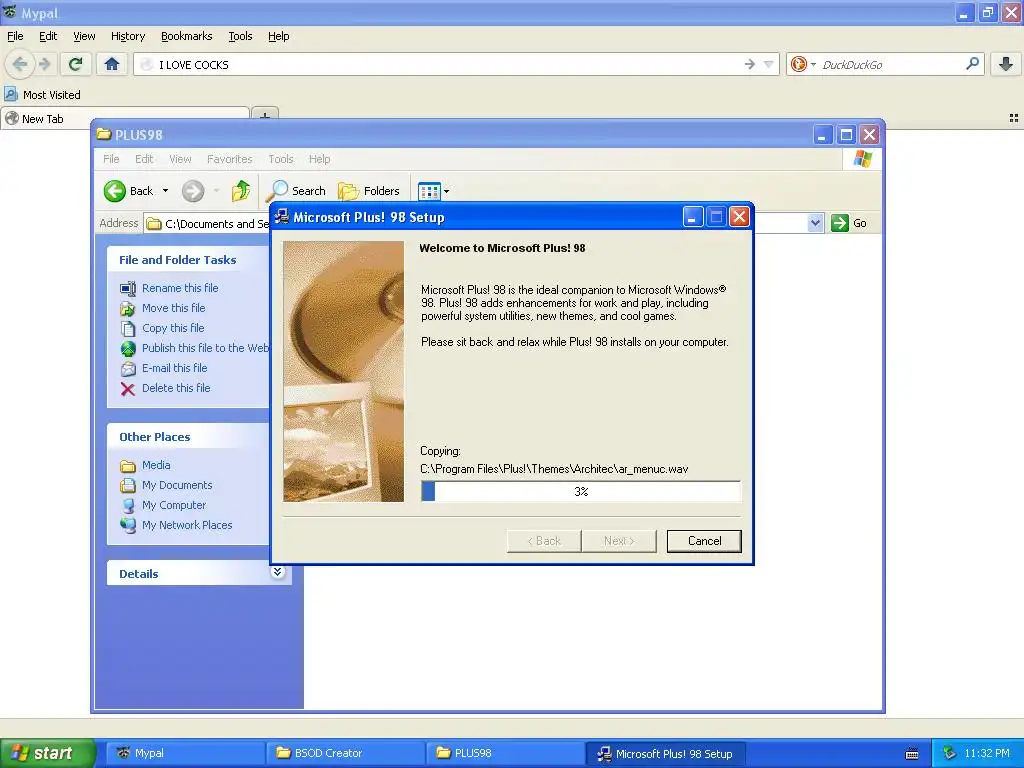Go up one folder level in Explorer
The width and height of the screenshot is (1024, 768).
click(x=240, y=191)
